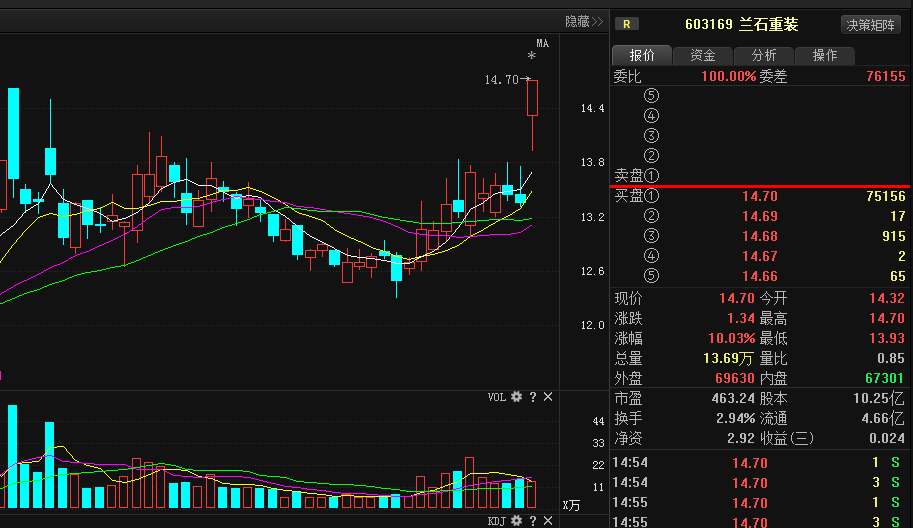Switch to the 报价 tab
913x528 pixels.
[642, 56]
